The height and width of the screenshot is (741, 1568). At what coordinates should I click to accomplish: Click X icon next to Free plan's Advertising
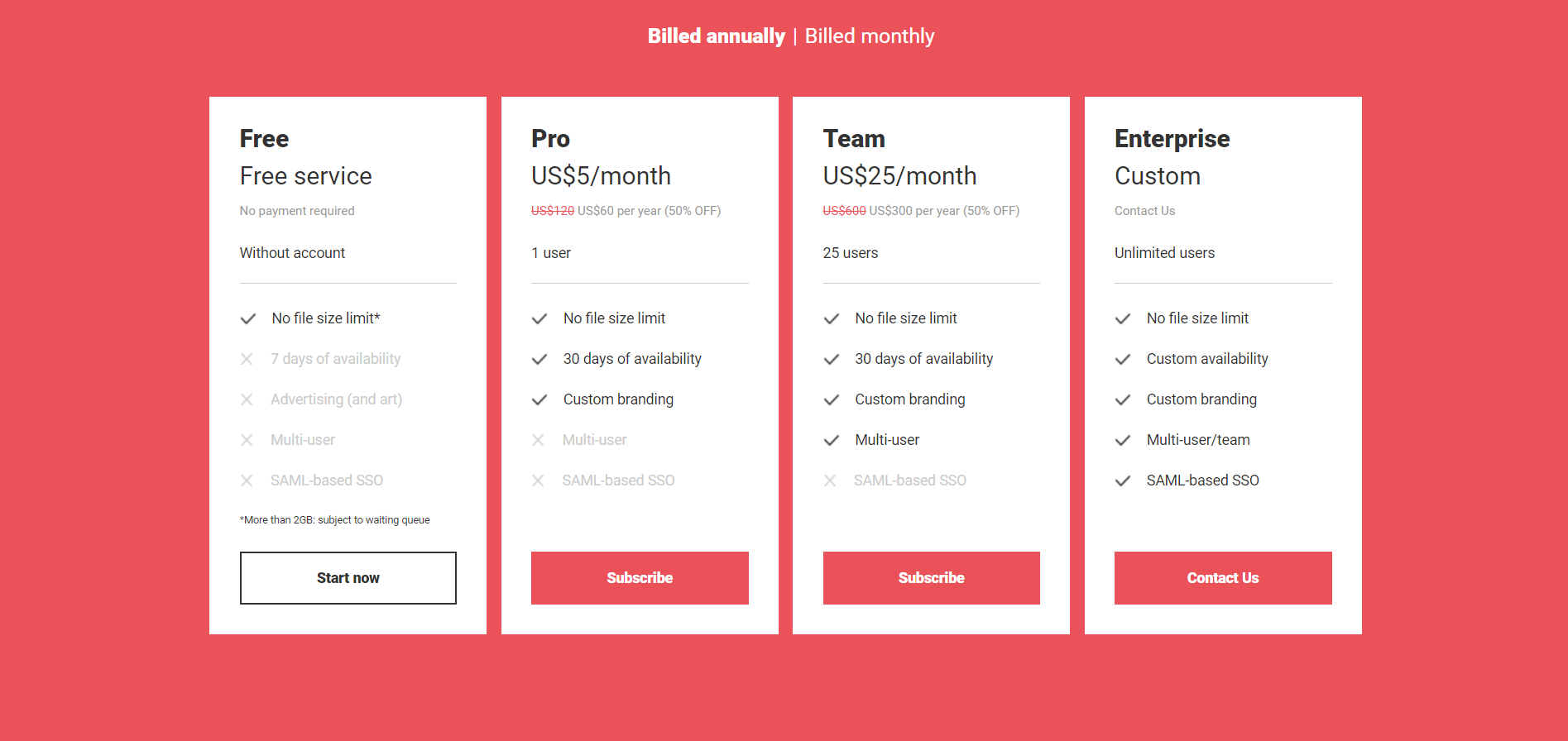click(247, 399)
